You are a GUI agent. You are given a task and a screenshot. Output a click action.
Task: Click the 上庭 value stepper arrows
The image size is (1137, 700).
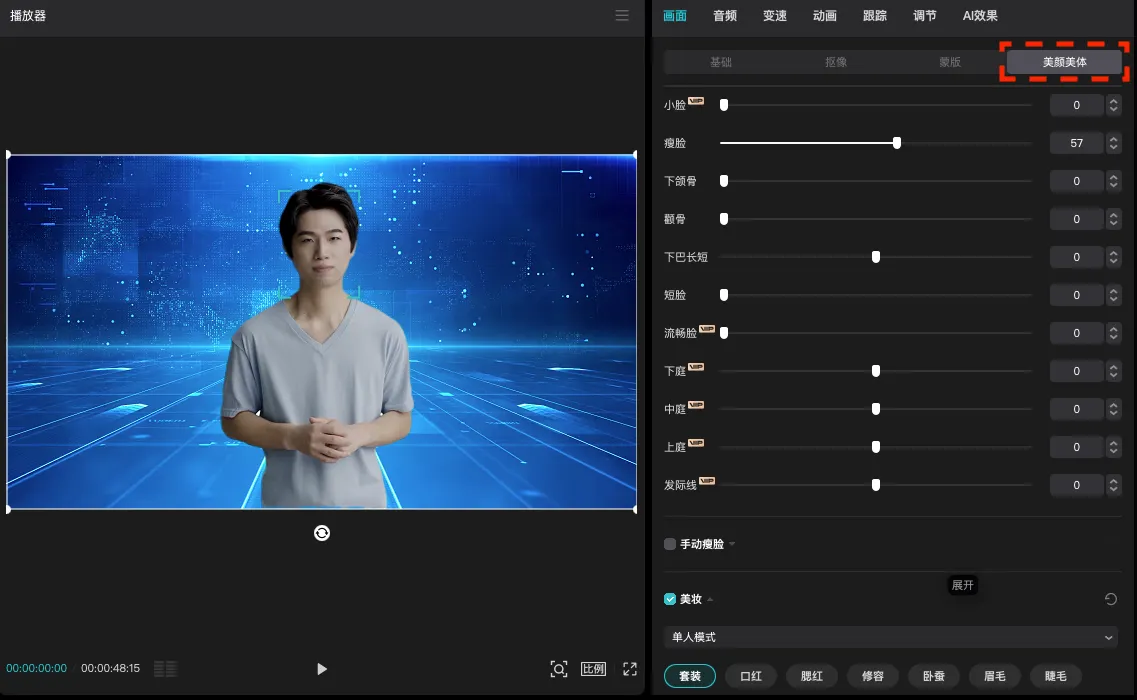click(x=1113, y=447)
